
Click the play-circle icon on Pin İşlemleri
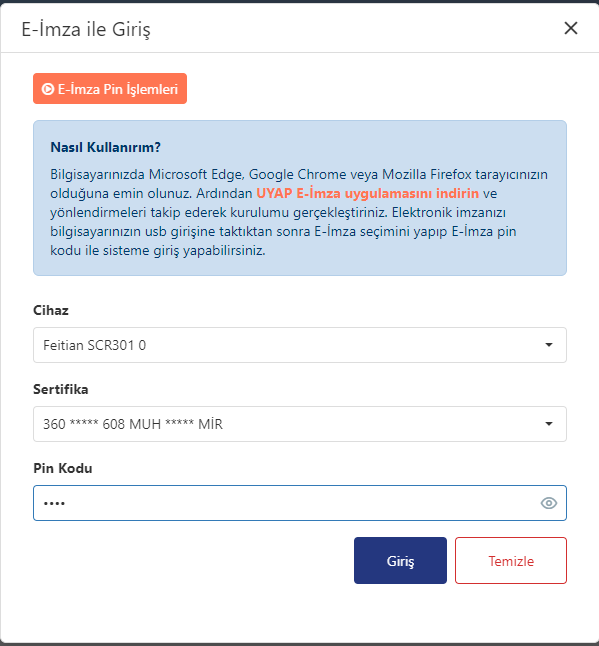pyautogui.click(x=48, y=89)
